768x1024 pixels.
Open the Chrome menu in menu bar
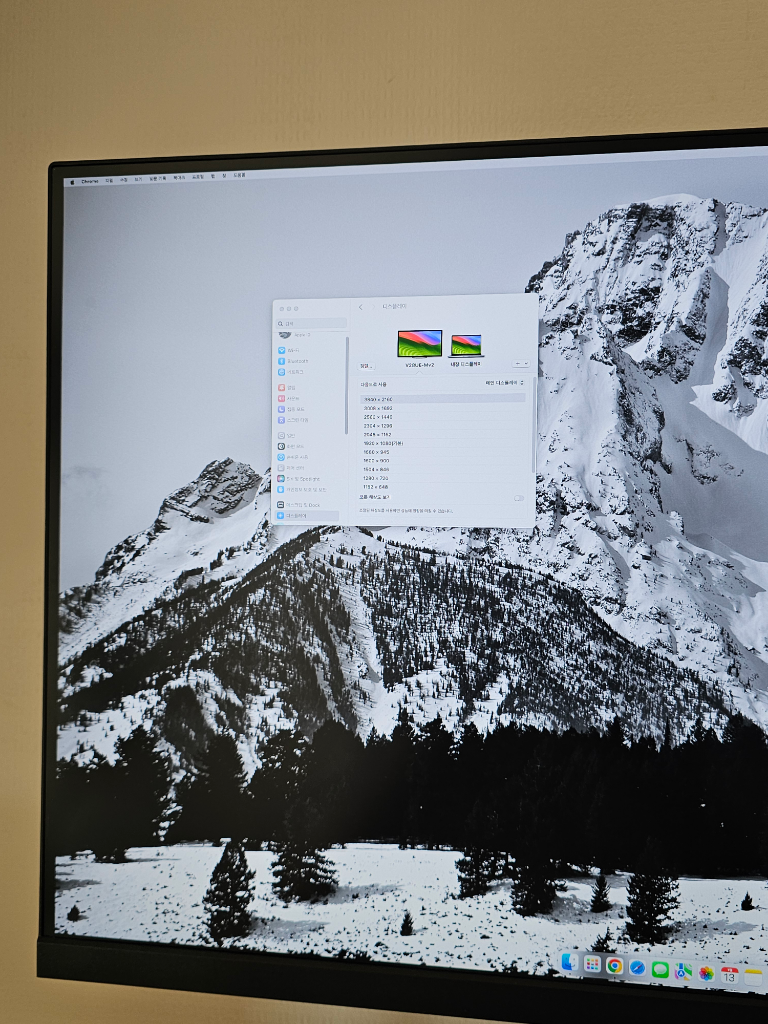point(90,181)
